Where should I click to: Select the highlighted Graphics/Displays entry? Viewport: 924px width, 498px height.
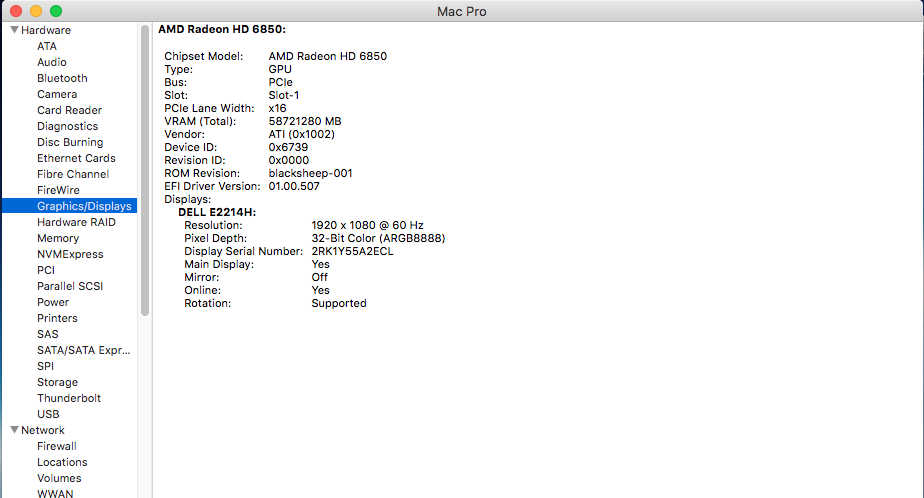pos(70,206)
